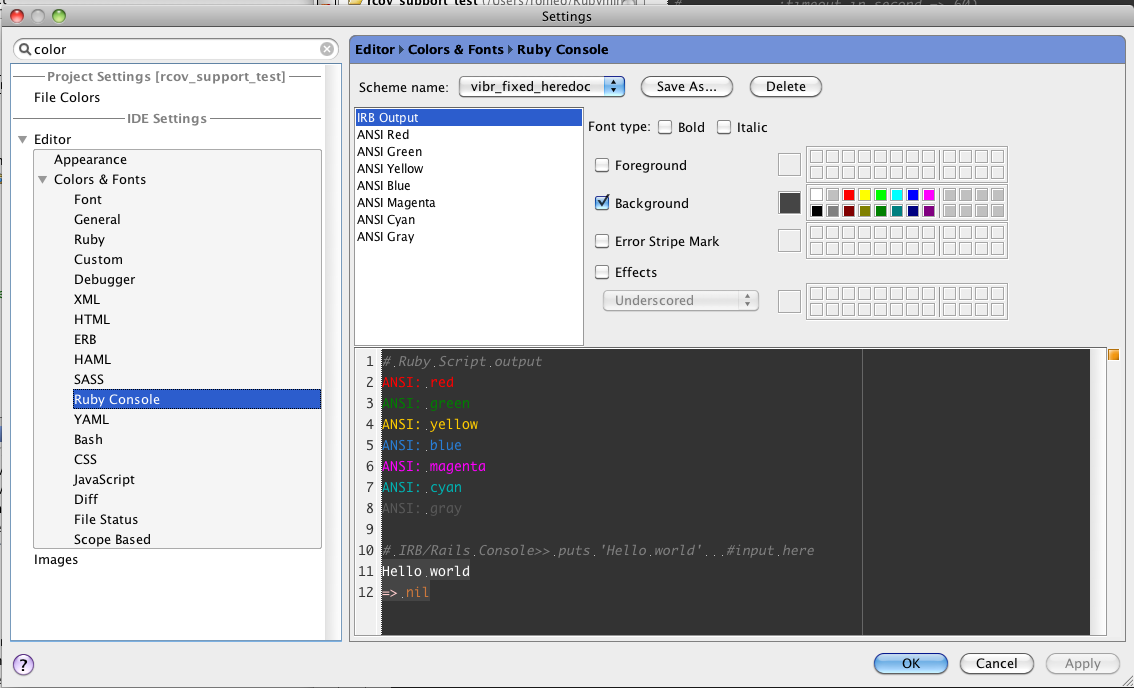1134x688 pixels.
Task: Open File Status color settings
Action: [x=106, y=519]
